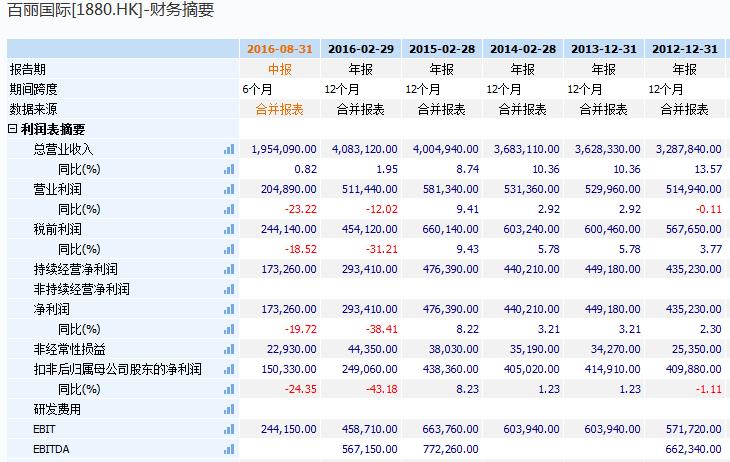Open chart icon for 扣非后归属母公司股东的净利润
The width and height of the screenshot is (730, 462).
click(229, 369)
